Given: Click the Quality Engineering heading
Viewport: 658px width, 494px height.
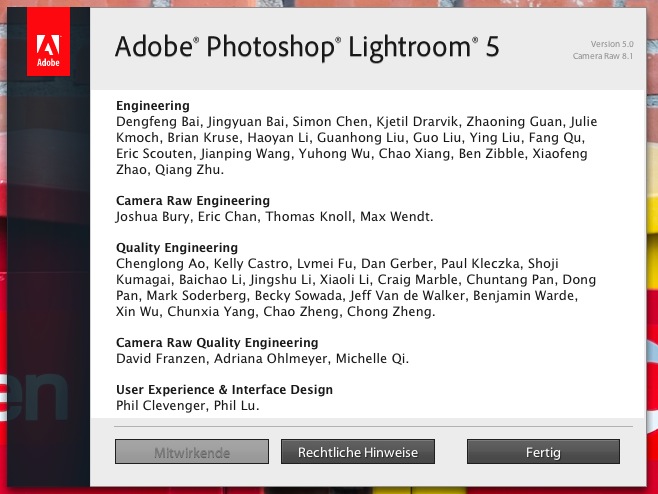Looking at the screenshot, I should [x=177, y=247].
